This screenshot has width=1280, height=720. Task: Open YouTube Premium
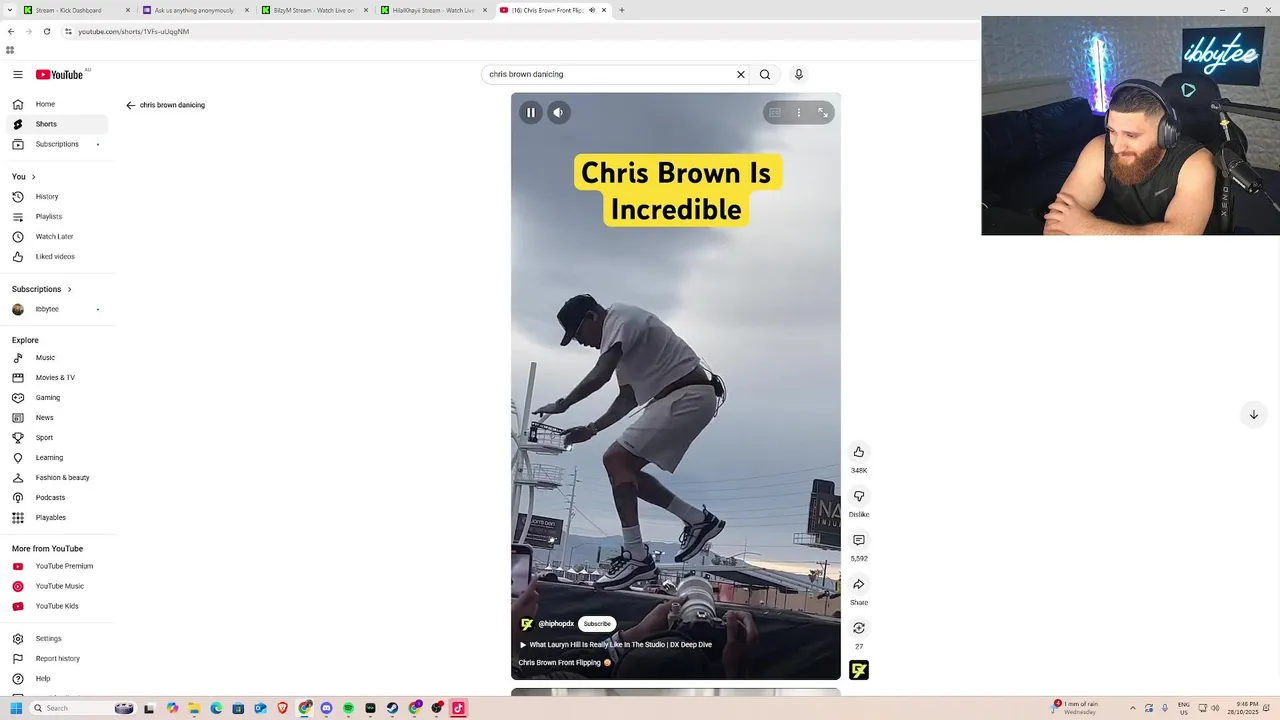tap(57, 566)
